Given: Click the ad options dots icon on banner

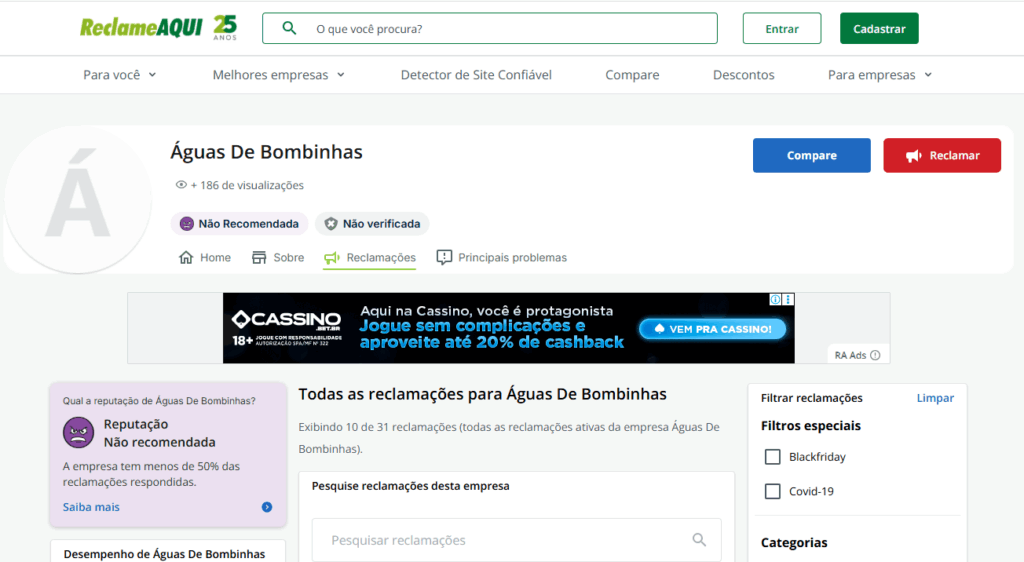Looking at the screenshot, I should click(788, 300).
